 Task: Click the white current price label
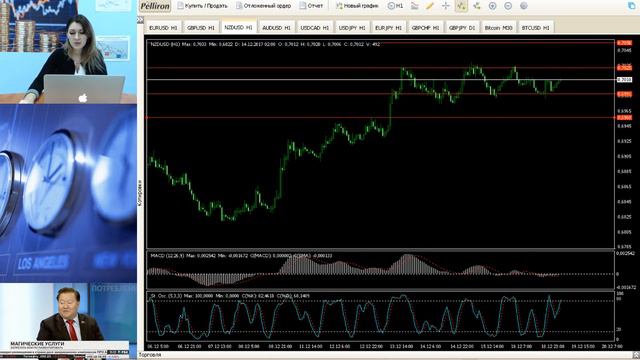pyautogui.click(x=624, y=80)
